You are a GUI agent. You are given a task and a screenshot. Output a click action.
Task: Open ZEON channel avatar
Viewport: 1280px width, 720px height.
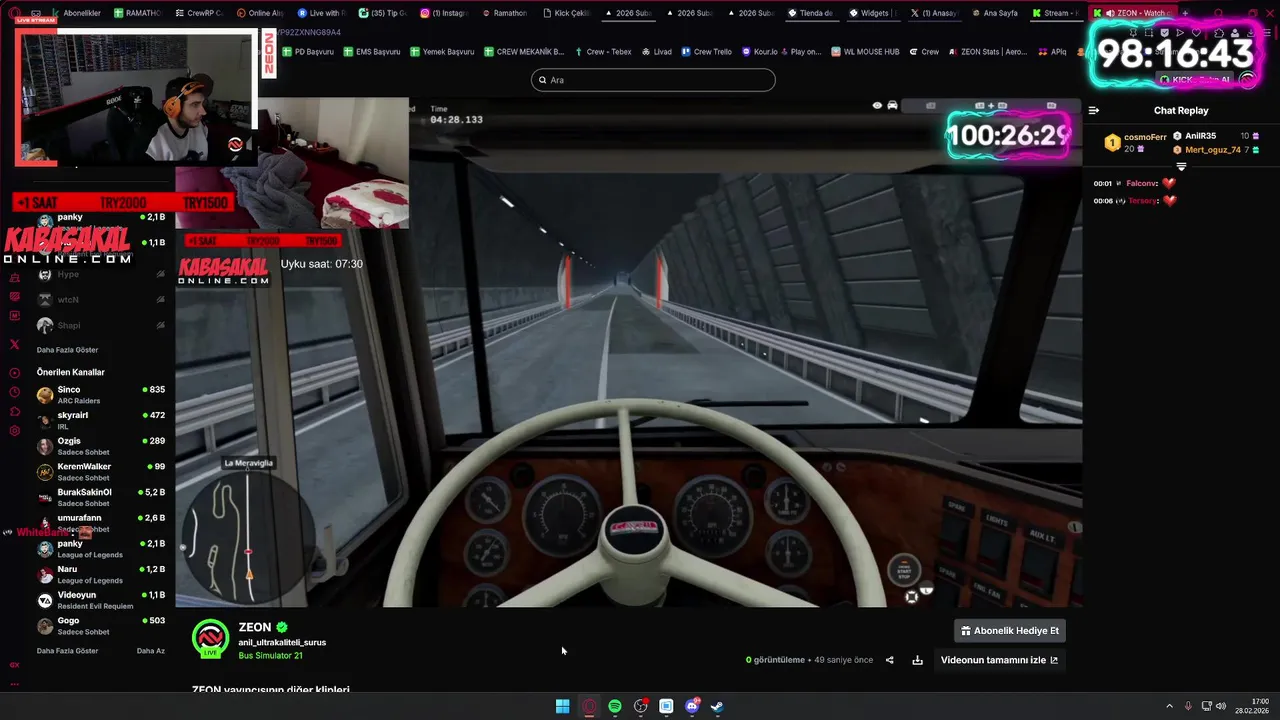point(210,638)
